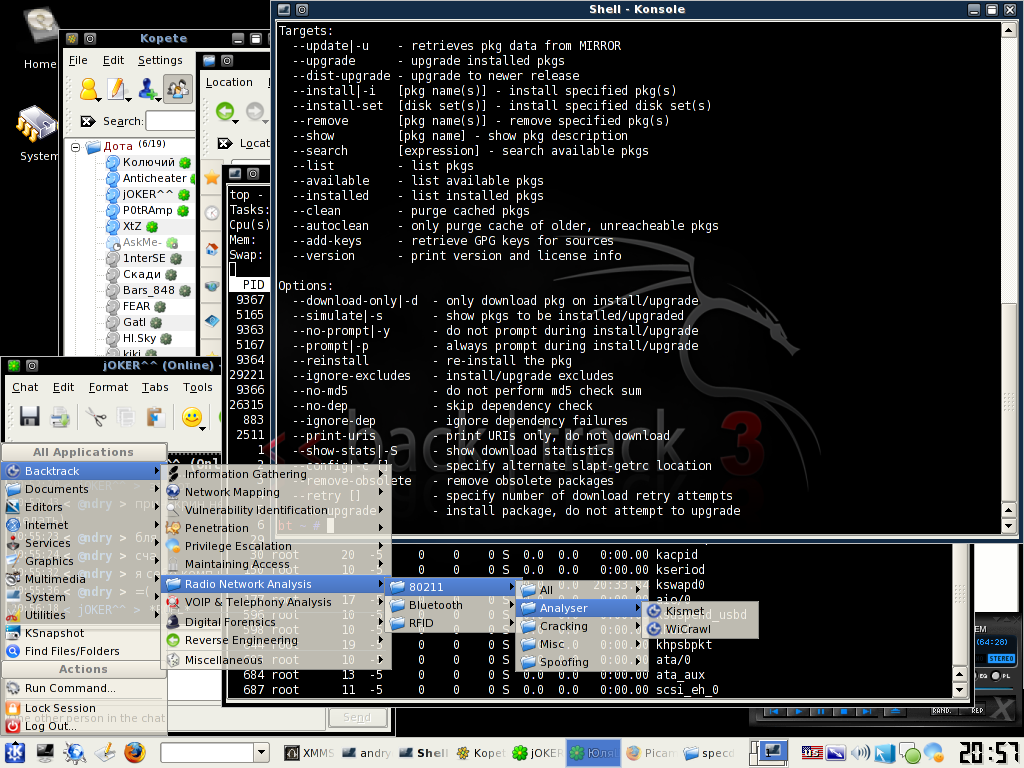
Task: Open the Format menu in chat window
Action: click(108, 387)
